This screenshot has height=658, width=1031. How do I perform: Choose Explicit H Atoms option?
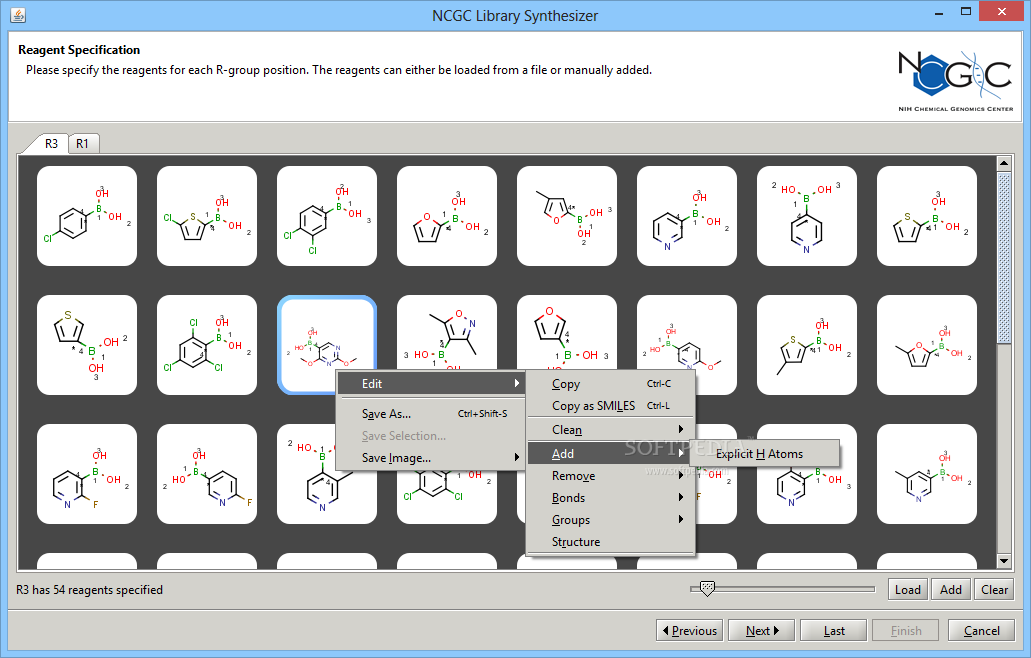click(764, 454)
